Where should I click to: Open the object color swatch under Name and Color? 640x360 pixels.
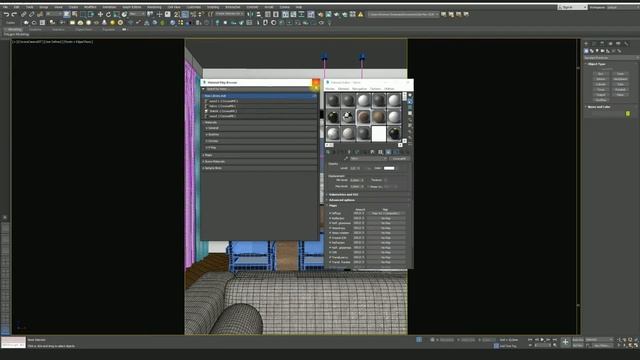click(x=628, y=113)
